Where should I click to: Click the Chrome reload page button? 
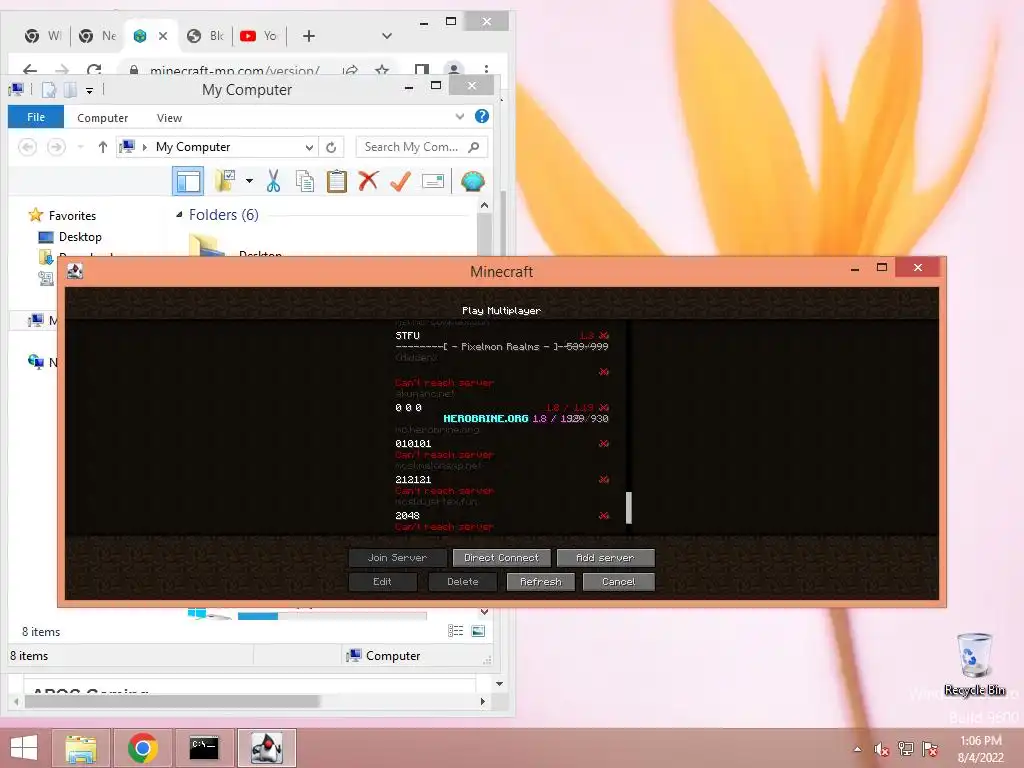[94, 70]
